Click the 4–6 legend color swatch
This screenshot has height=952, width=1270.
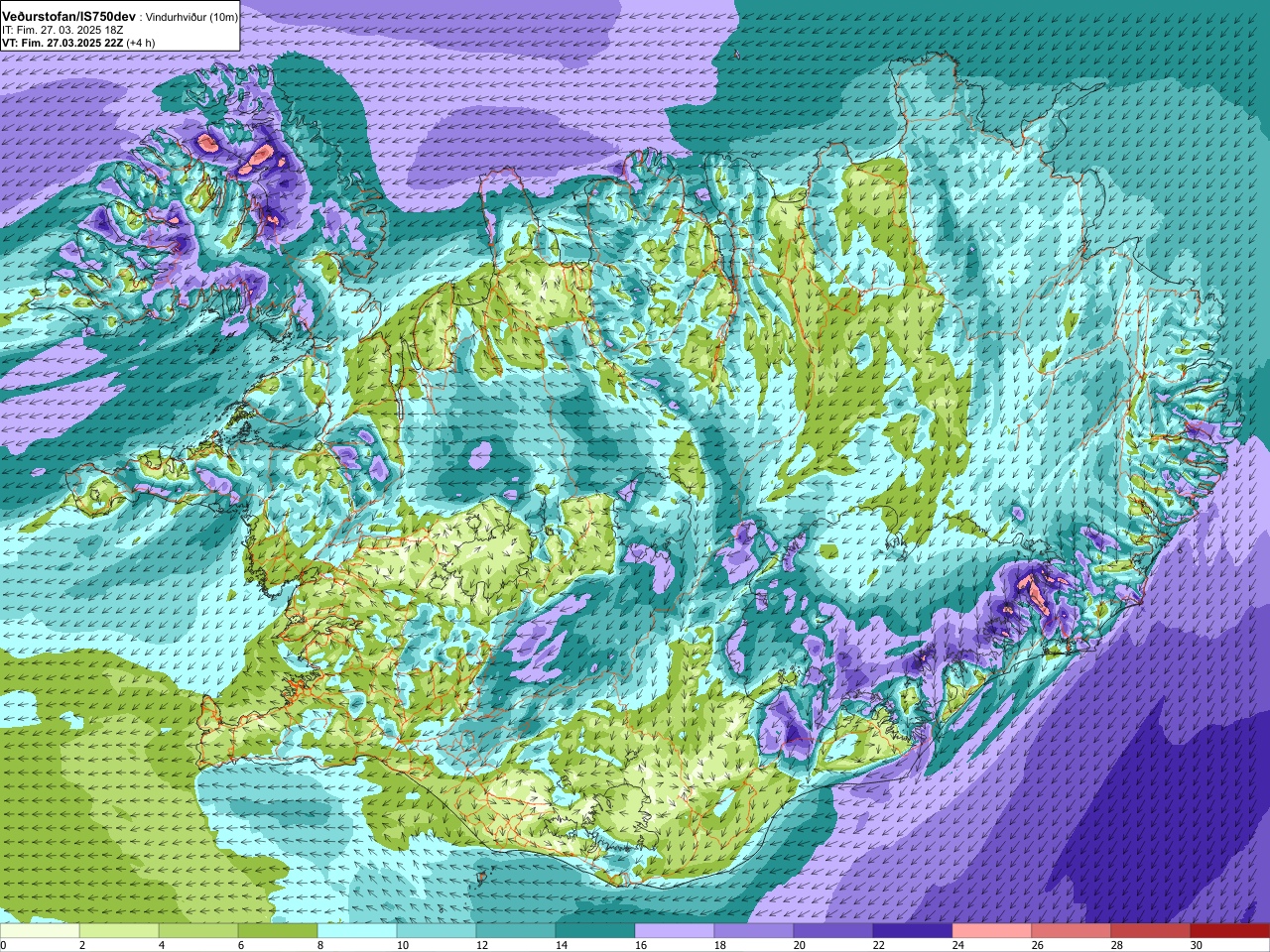pos(198,931)
